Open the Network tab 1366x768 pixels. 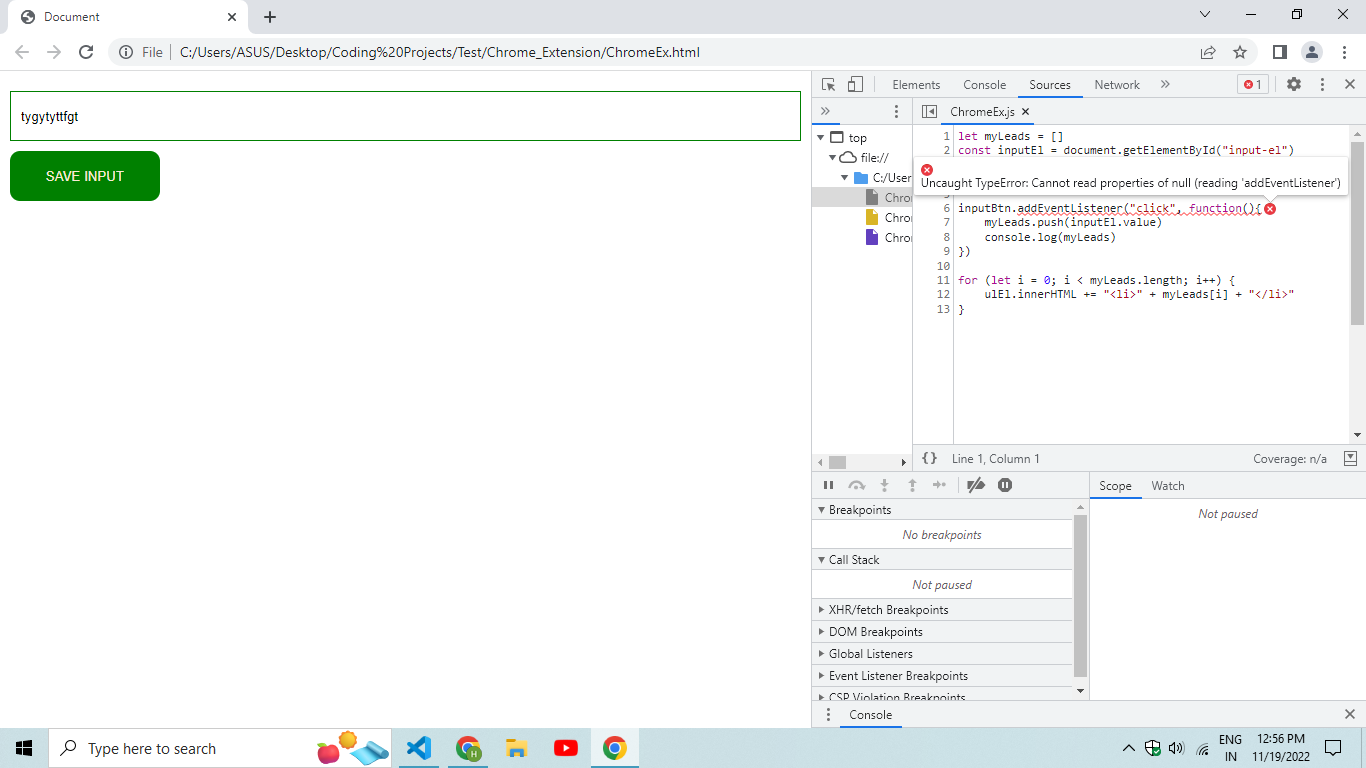pyautogui.click(x=1117, y=85)
